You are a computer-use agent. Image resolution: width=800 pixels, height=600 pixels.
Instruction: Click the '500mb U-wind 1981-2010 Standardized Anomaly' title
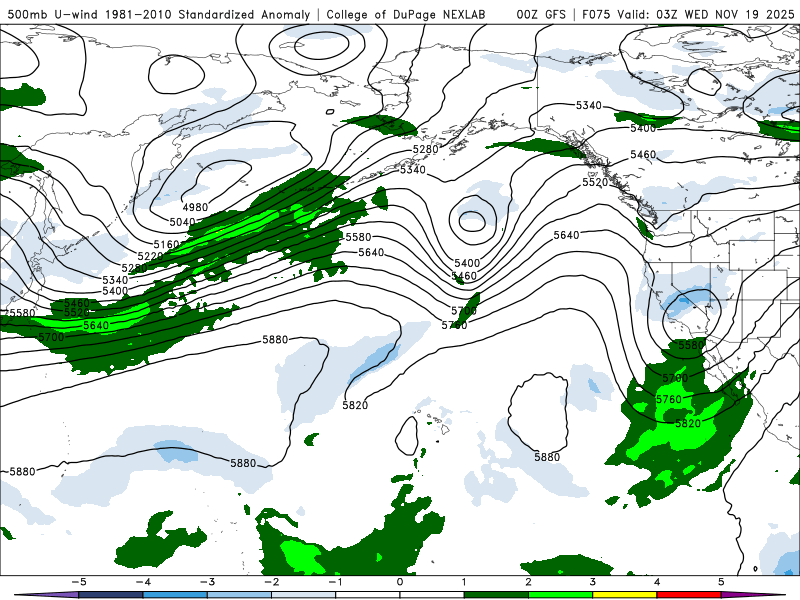[x=159, y=15]
